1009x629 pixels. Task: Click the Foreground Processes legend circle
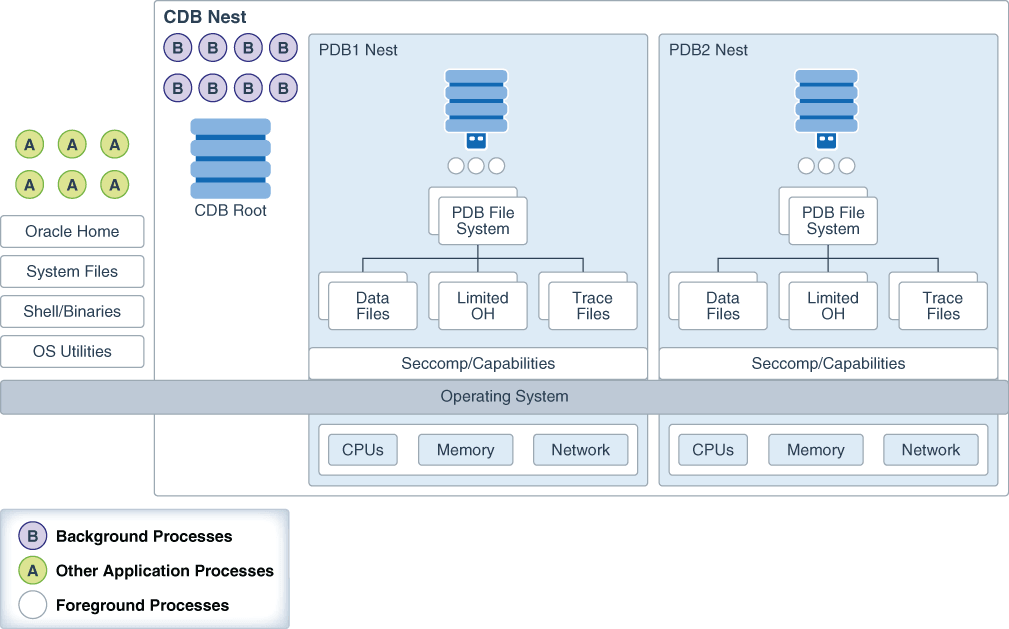pos(33,605)
